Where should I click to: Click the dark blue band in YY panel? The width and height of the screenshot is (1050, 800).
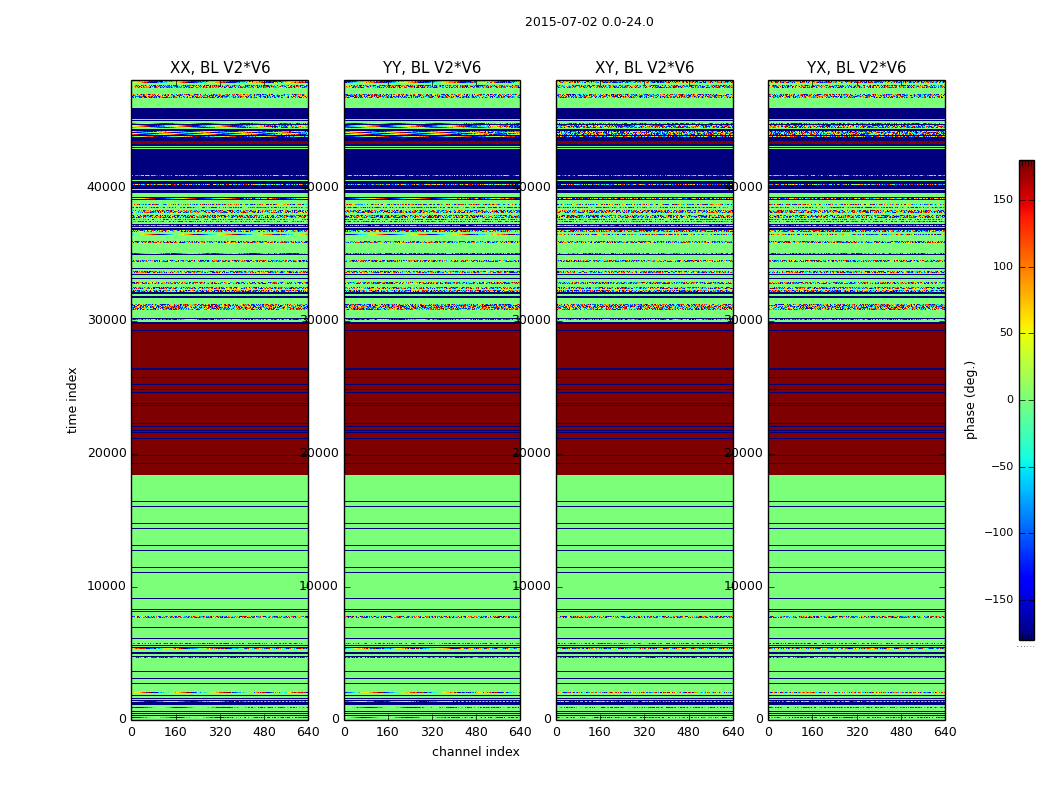pos(432,161)
